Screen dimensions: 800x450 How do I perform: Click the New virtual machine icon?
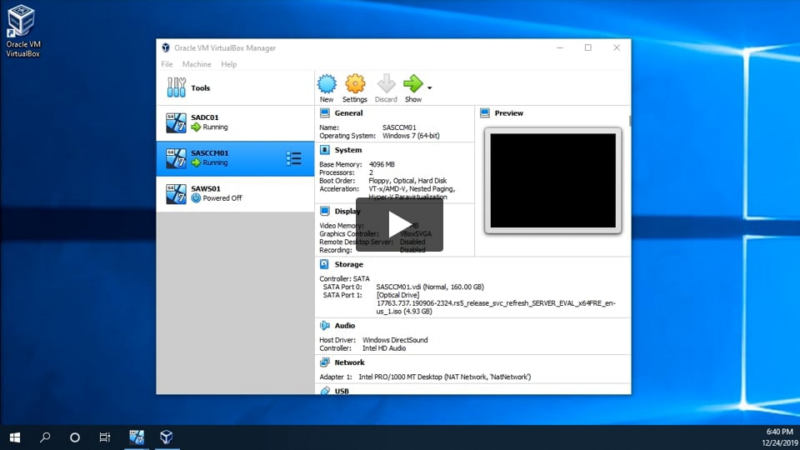326,85
